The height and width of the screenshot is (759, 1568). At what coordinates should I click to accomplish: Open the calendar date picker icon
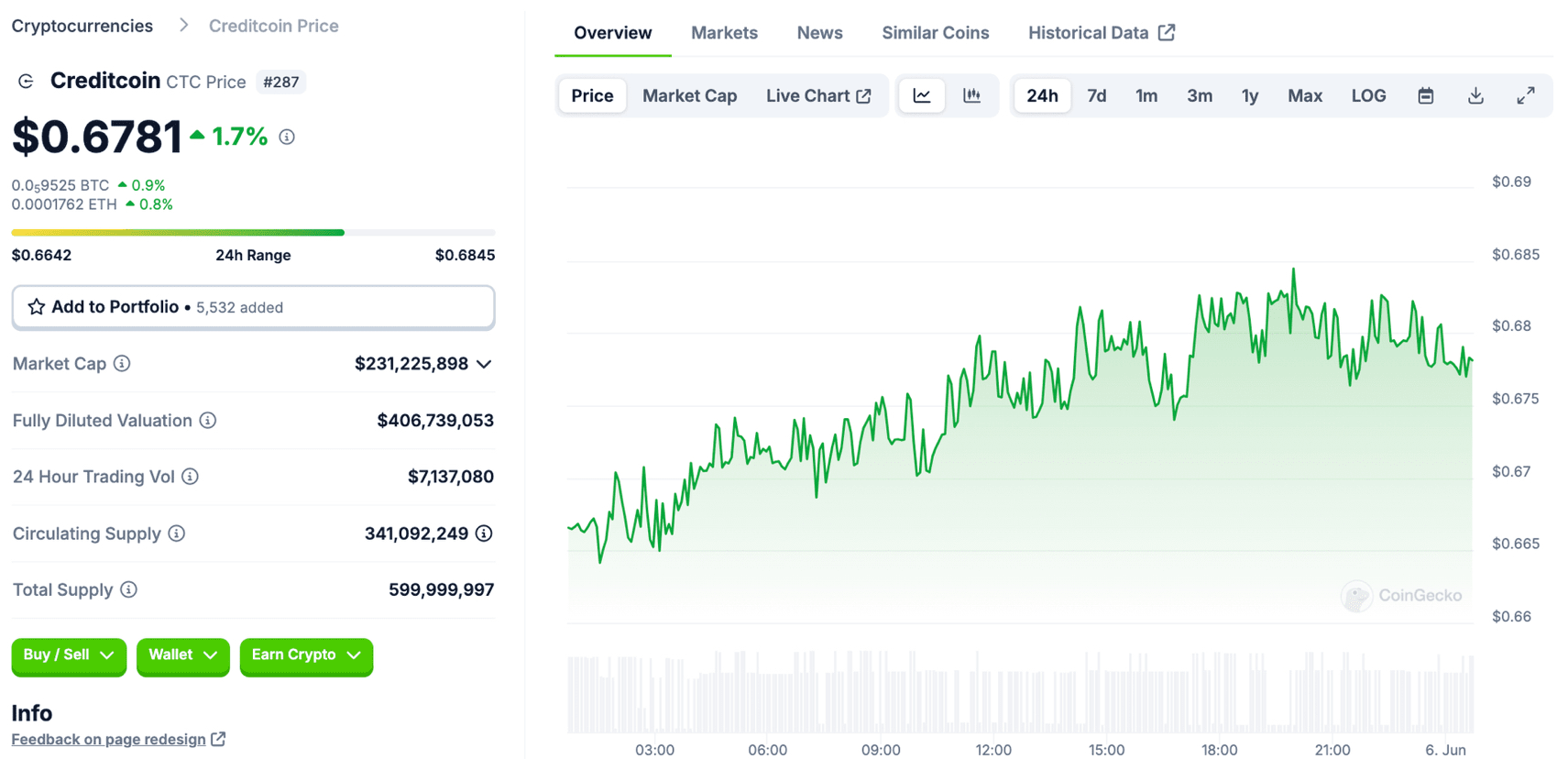coord(1425,95)
